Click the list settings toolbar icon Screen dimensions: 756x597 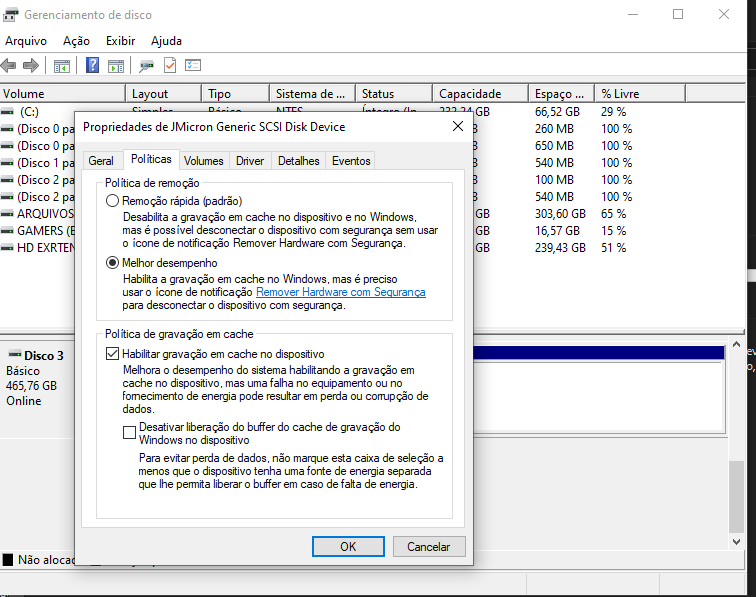point(192,65)
